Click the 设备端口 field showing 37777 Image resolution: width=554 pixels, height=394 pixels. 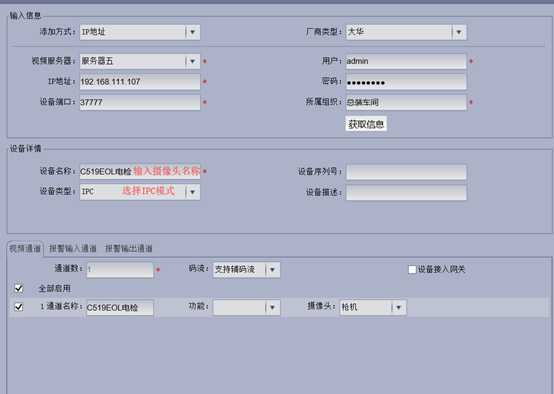[140, 102]
